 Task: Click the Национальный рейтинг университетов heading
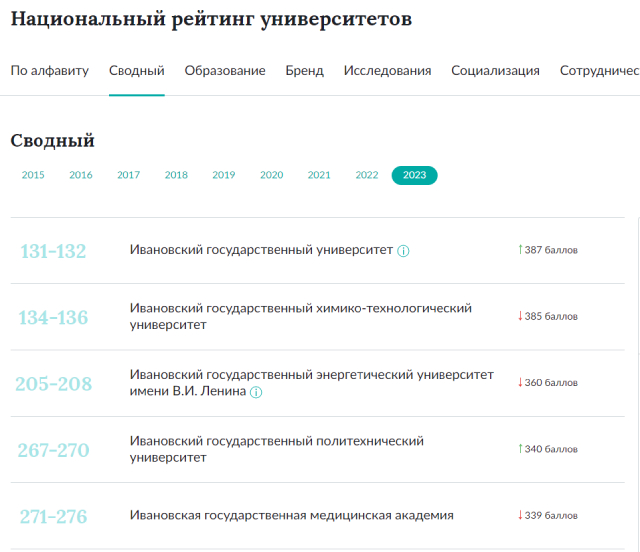[x=211, y=19]
